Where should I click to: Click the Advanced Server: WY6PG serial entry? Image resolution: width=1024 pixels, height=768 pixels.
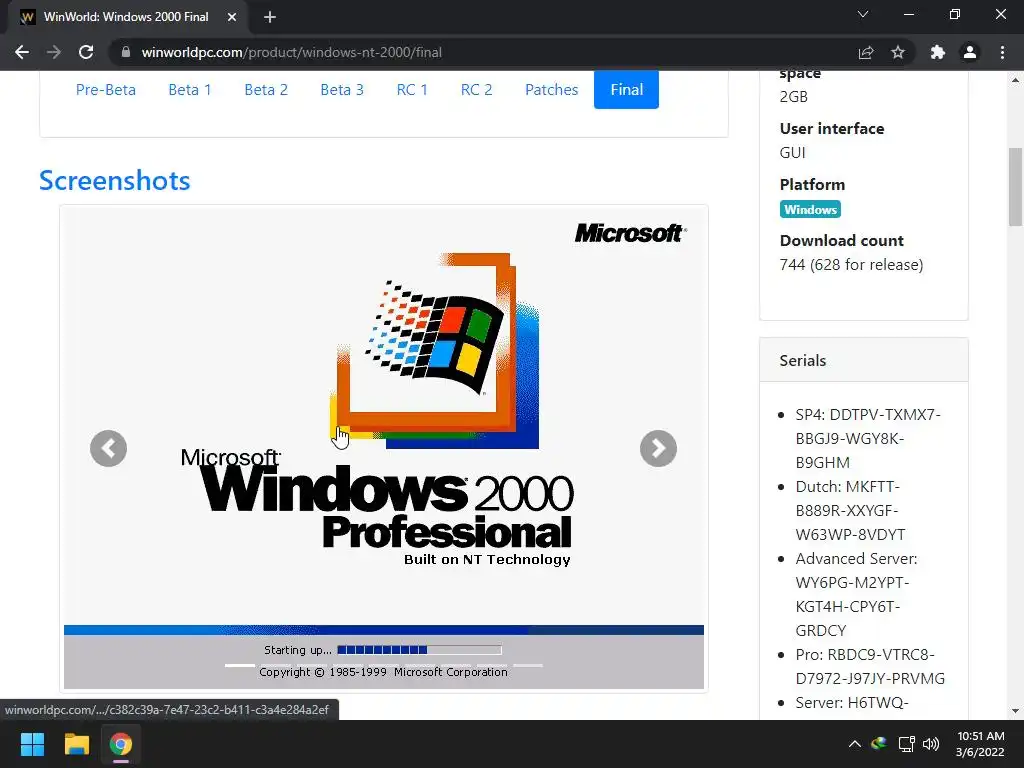pos(856,594)
